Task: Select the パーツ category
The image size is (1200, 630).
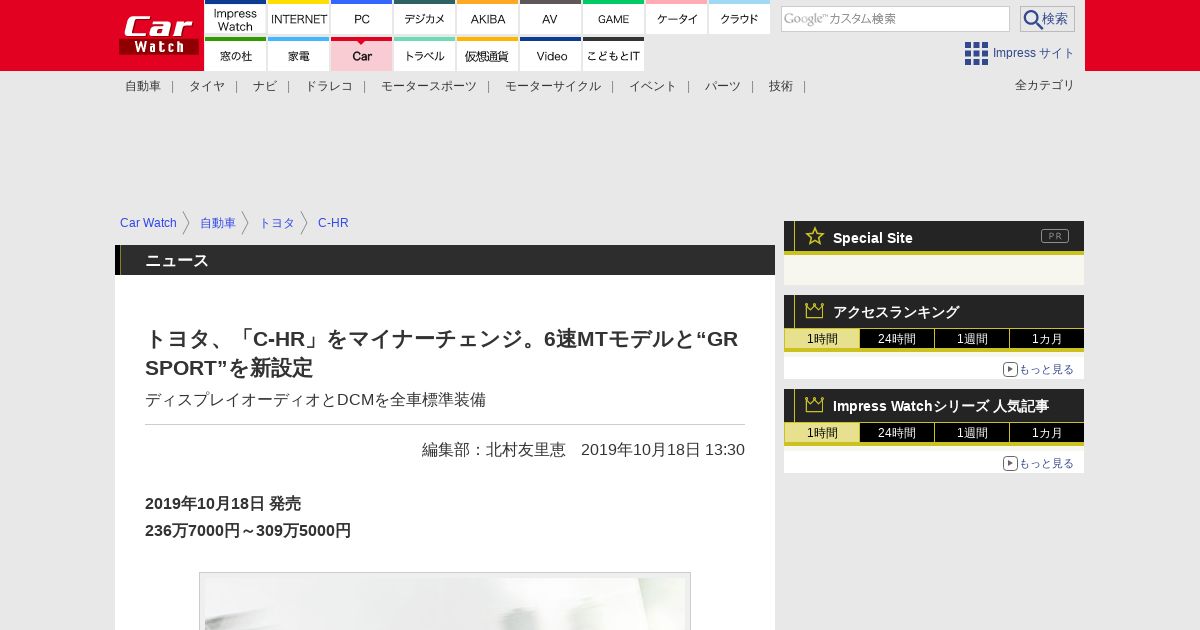Action: pyautogui.click(x=723, y=86)
